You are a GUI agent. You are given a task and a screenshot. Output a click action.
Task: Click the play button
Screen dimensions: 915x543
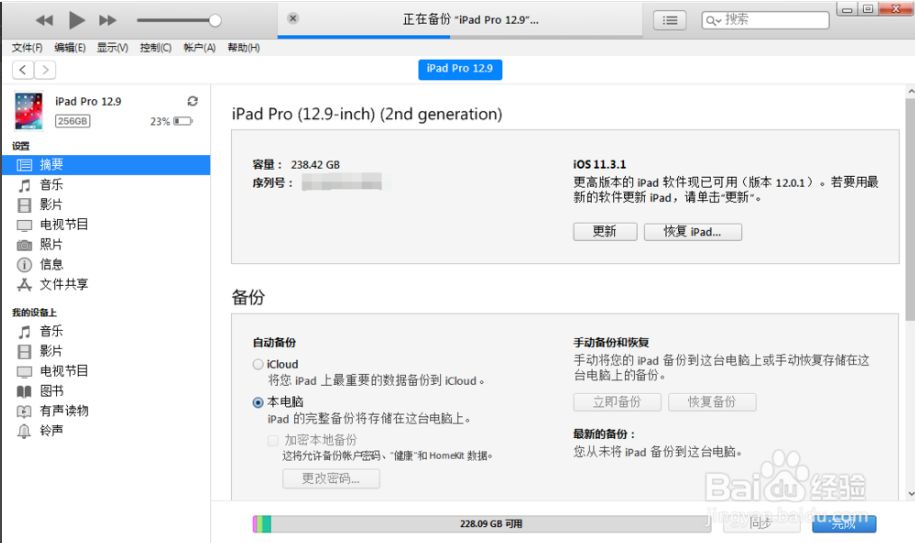point(76,20)
